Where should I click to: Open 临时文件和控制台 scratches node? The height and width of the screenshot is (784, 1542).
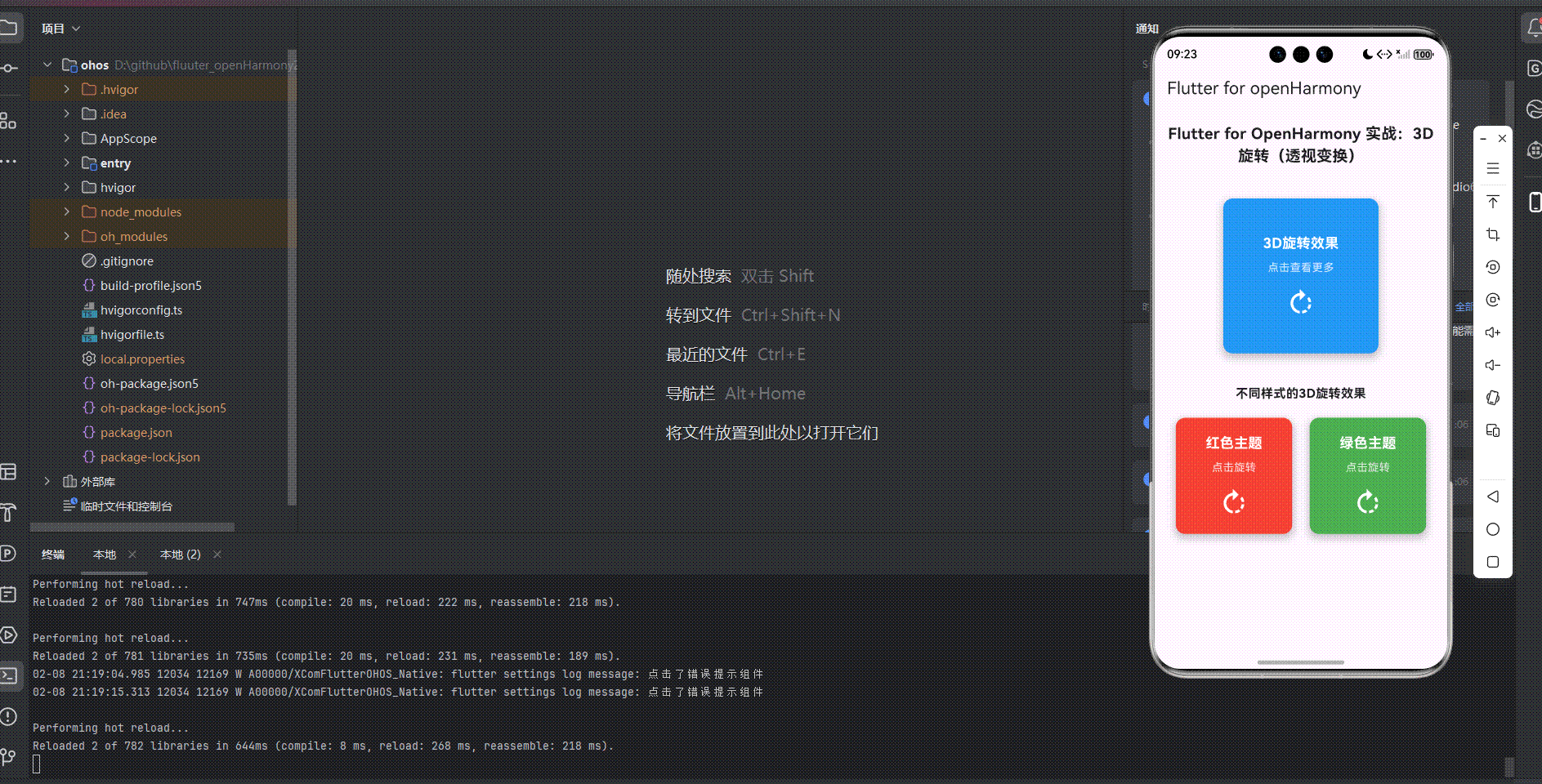point(126,506)
